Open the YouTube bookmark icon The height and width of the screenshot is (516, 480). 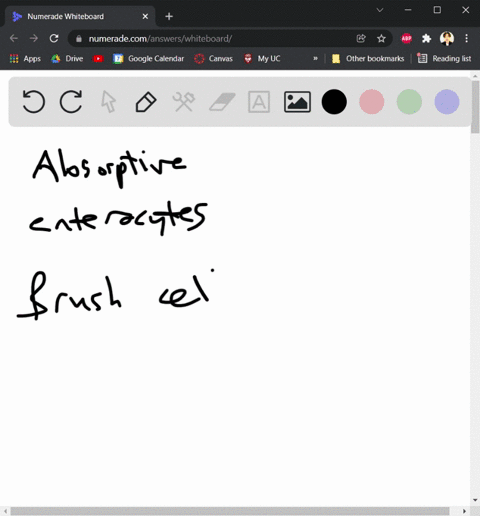pyautogui.click(x=98, y=59)
